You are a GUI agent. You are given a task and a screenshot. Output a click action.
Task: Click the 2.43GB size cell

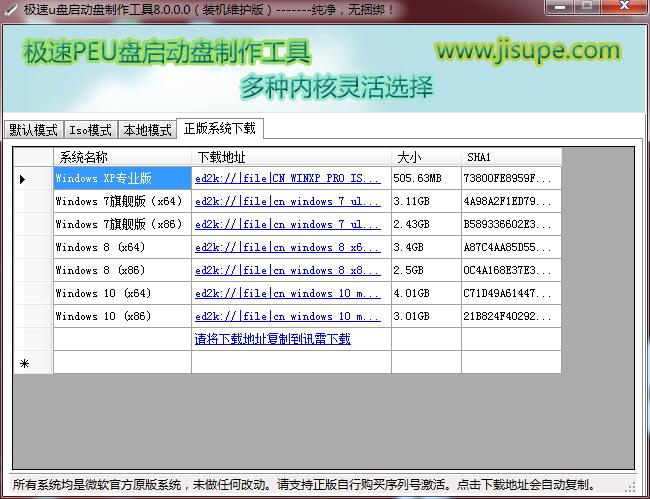coord(426,224)
